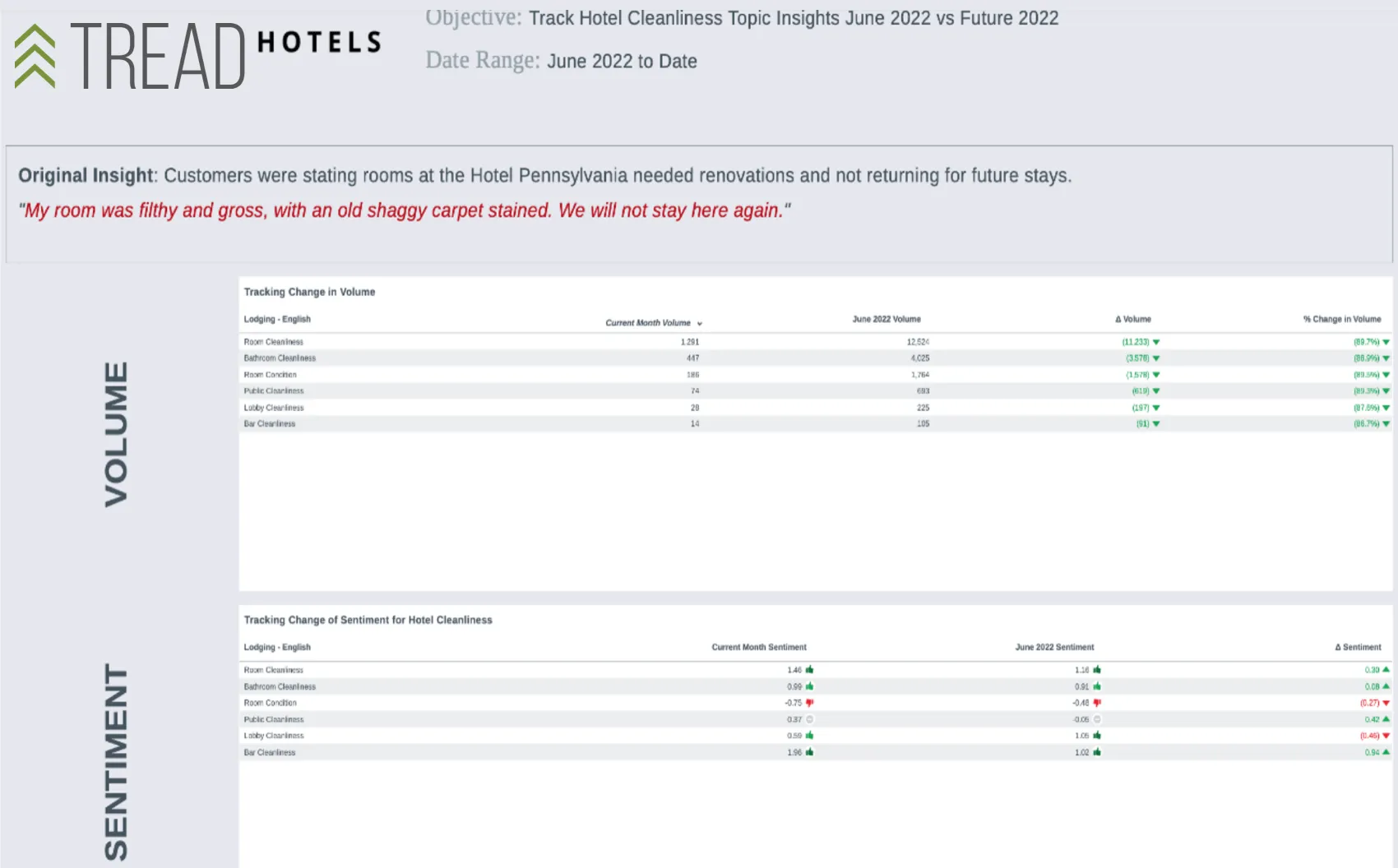Click the Lobby Cleanliness red down sentiment arrow

coord(1386,736)
